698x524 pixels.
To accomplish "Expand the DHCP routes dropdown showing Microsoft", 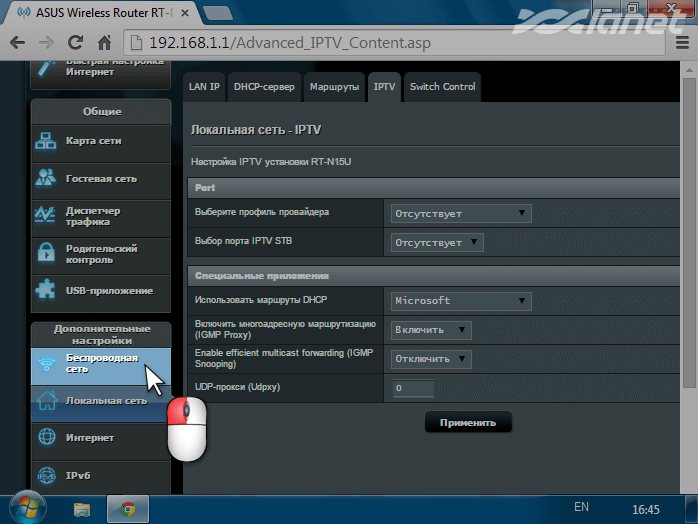I will point(461,300).
